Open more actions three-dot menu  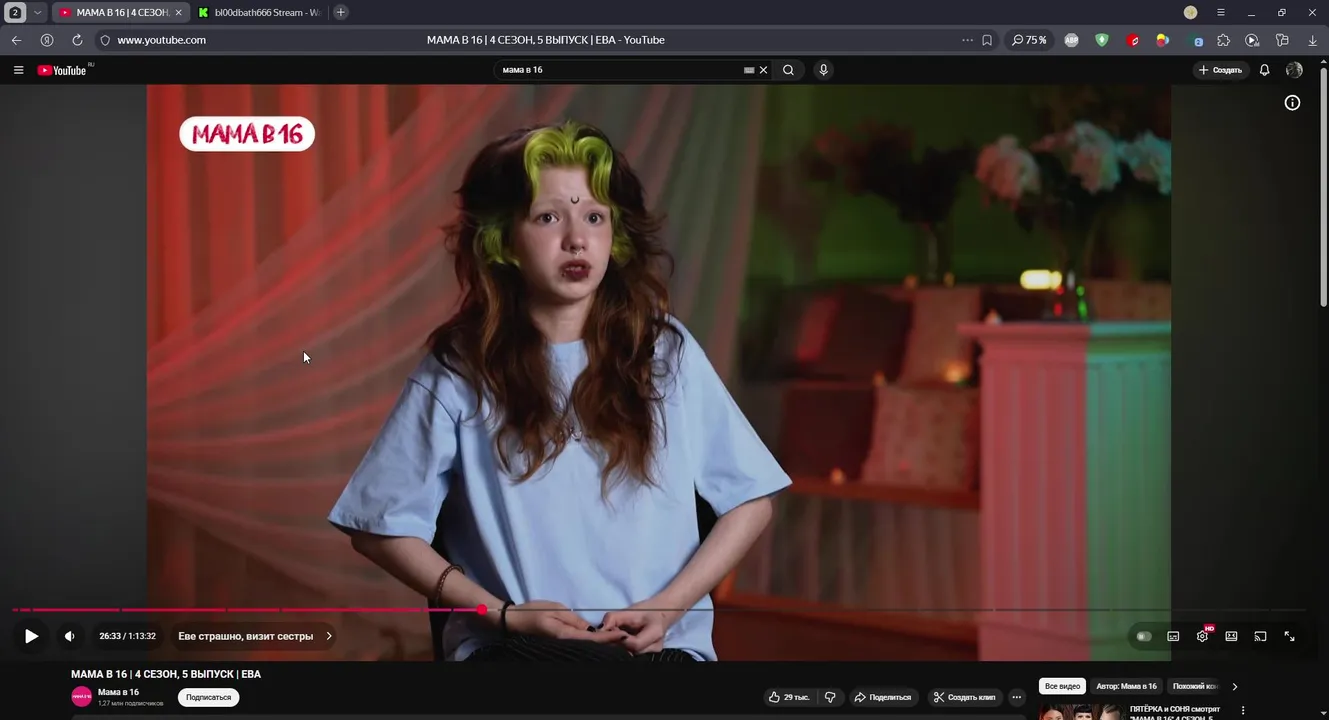(x=1017, y=697)
